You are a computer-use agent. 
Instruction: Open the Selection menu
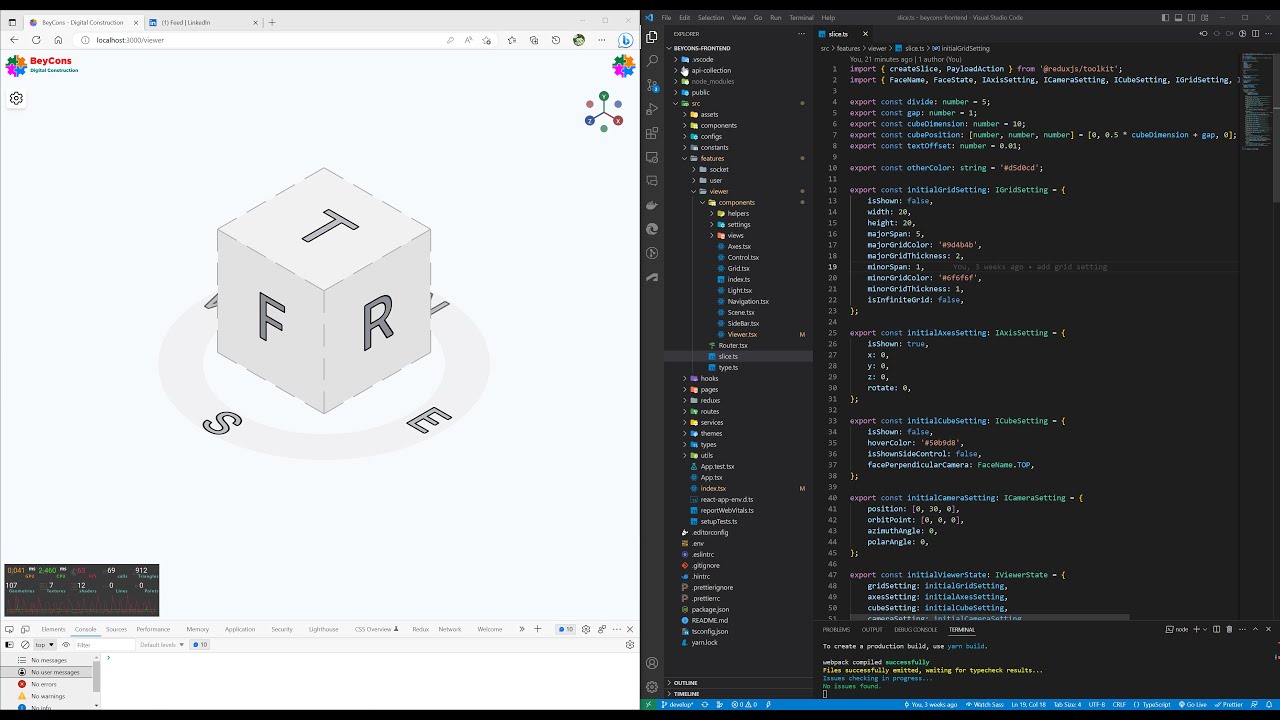click(x=711, y=17)
